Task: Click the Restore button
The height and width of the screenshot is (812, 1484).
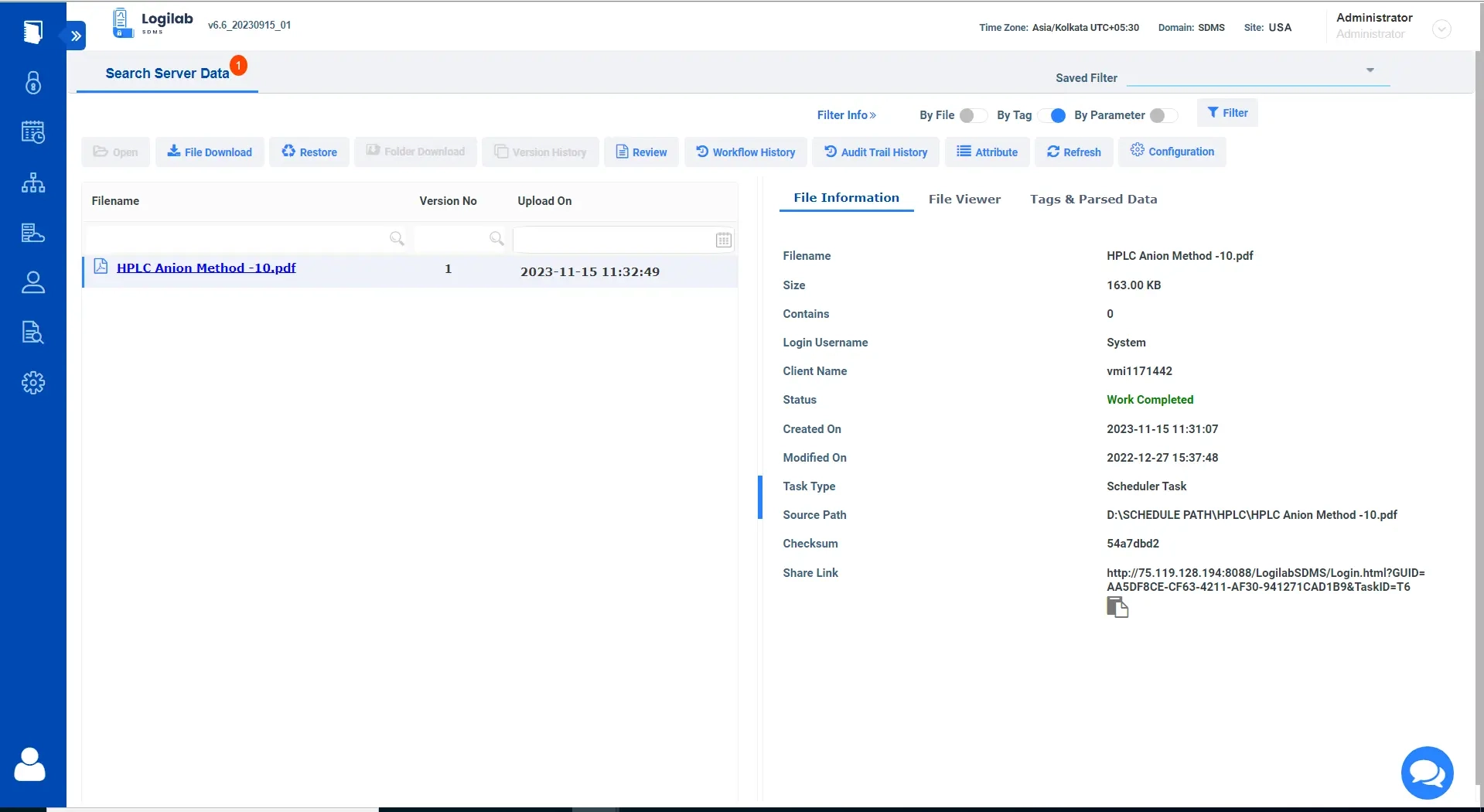Action: 309,152
